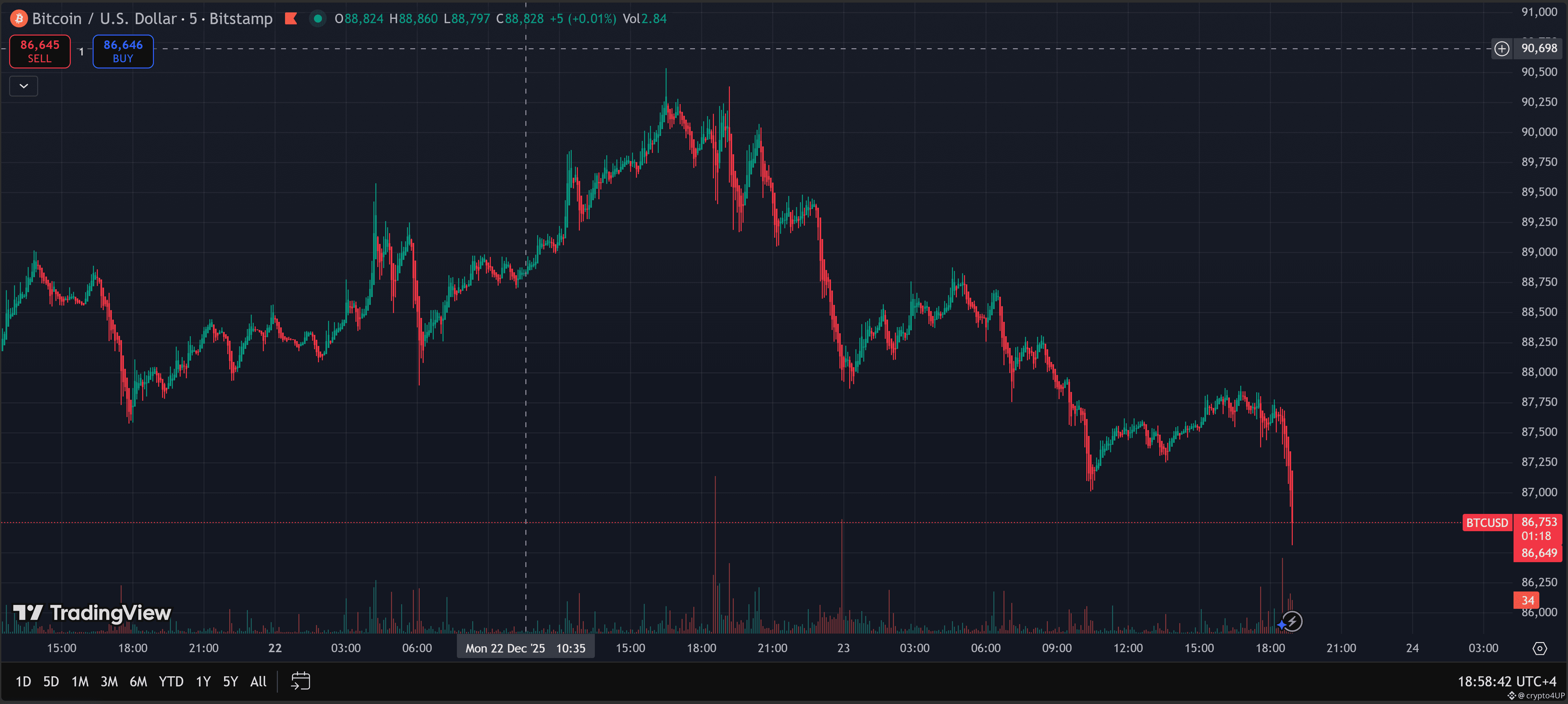Open the Go to date calendar icon
This screenshot has height=704, width=1568.
(301, 681)
